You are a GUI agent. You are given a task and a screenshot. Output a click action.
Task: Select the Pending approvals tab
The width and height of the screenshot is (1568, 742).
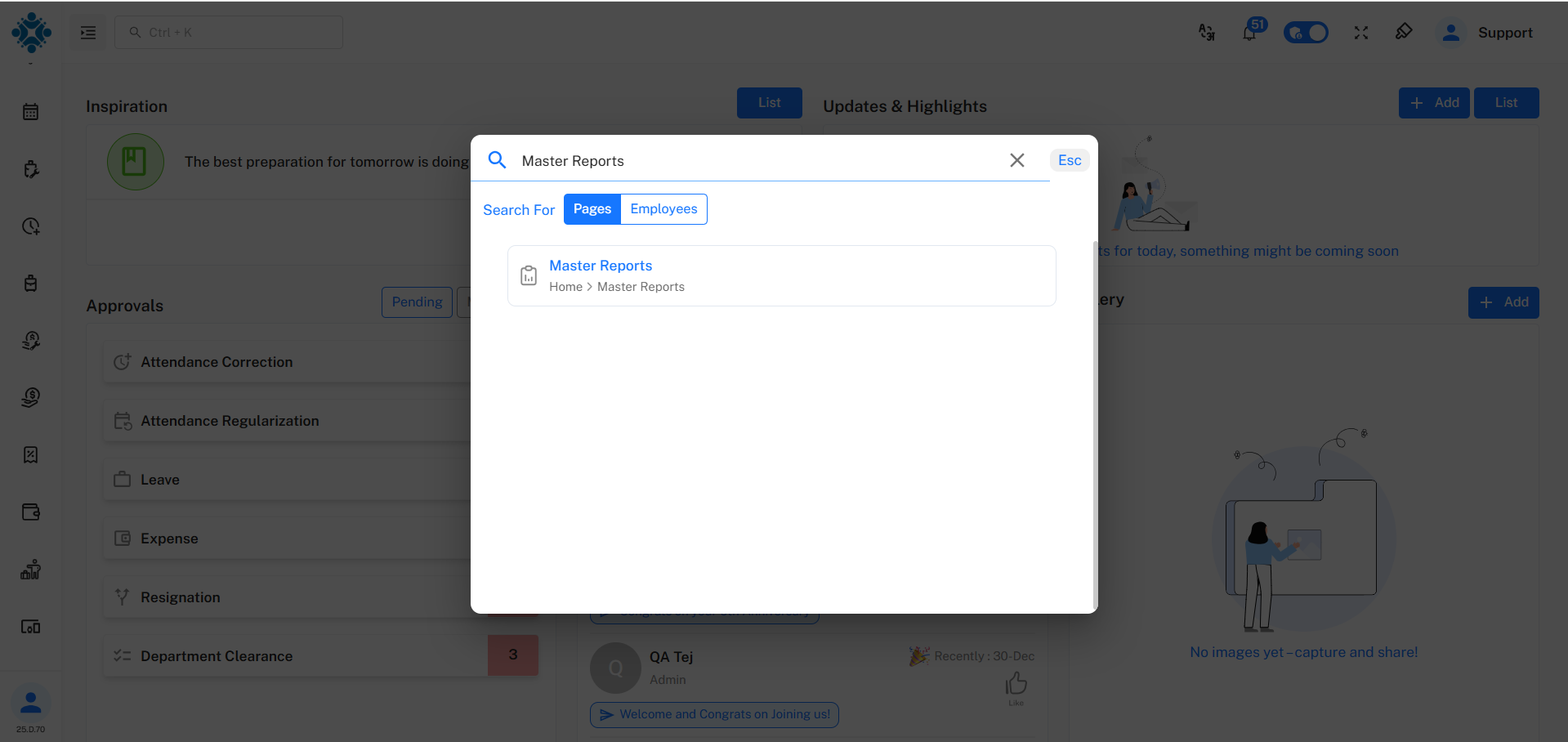click(x=417, y=302)
